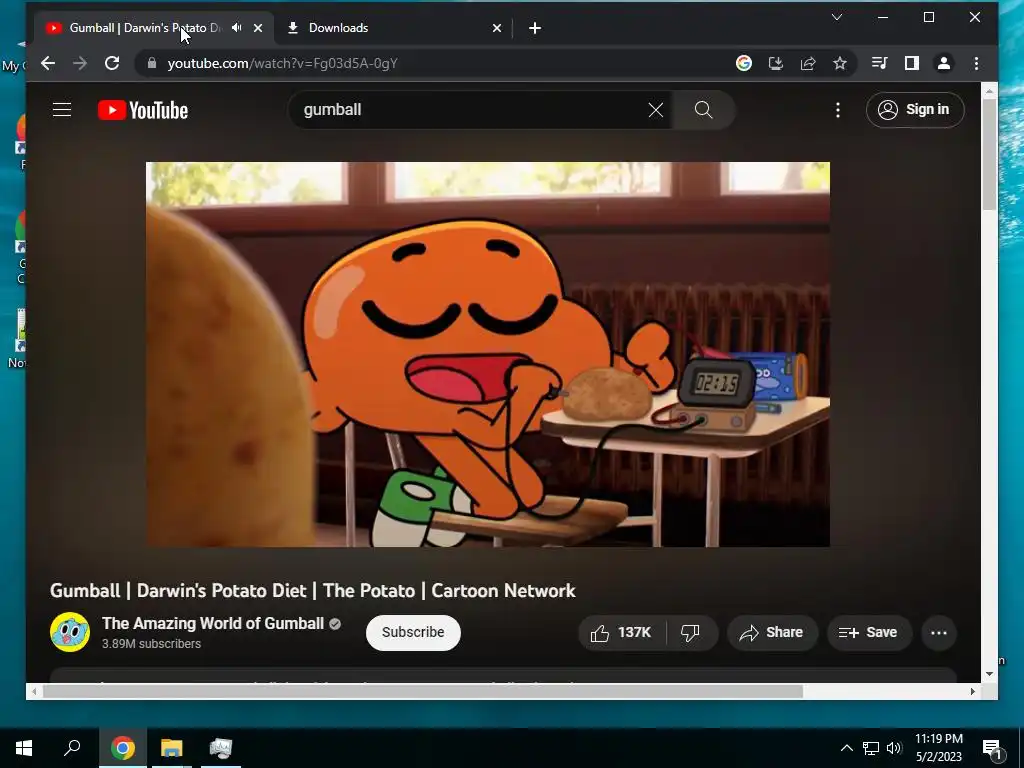The width and height of the screenshot is (1024, 768).
Task: Click the 3.89M subscribers text
Action: pos(152,644)
